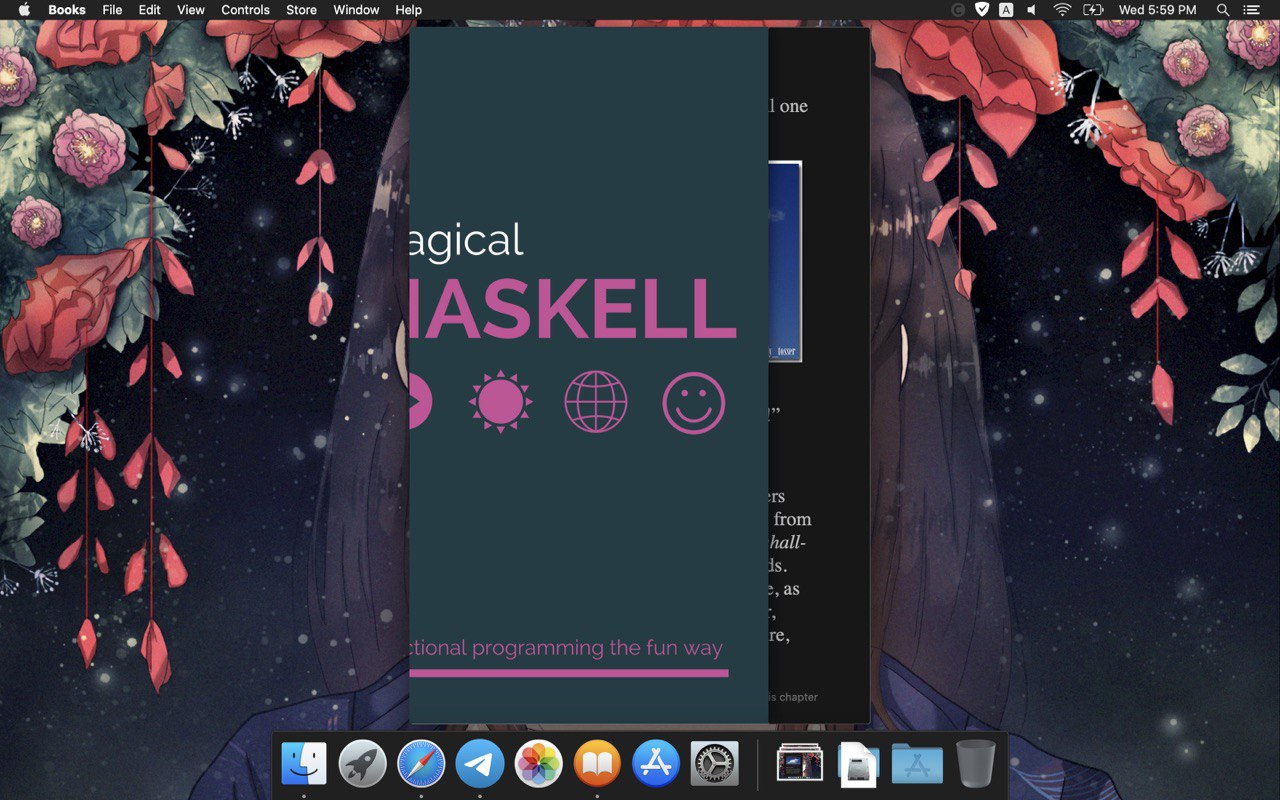Open the battery status menu
This screenshot has width=1280, height=800.
tap(1093, 10)
